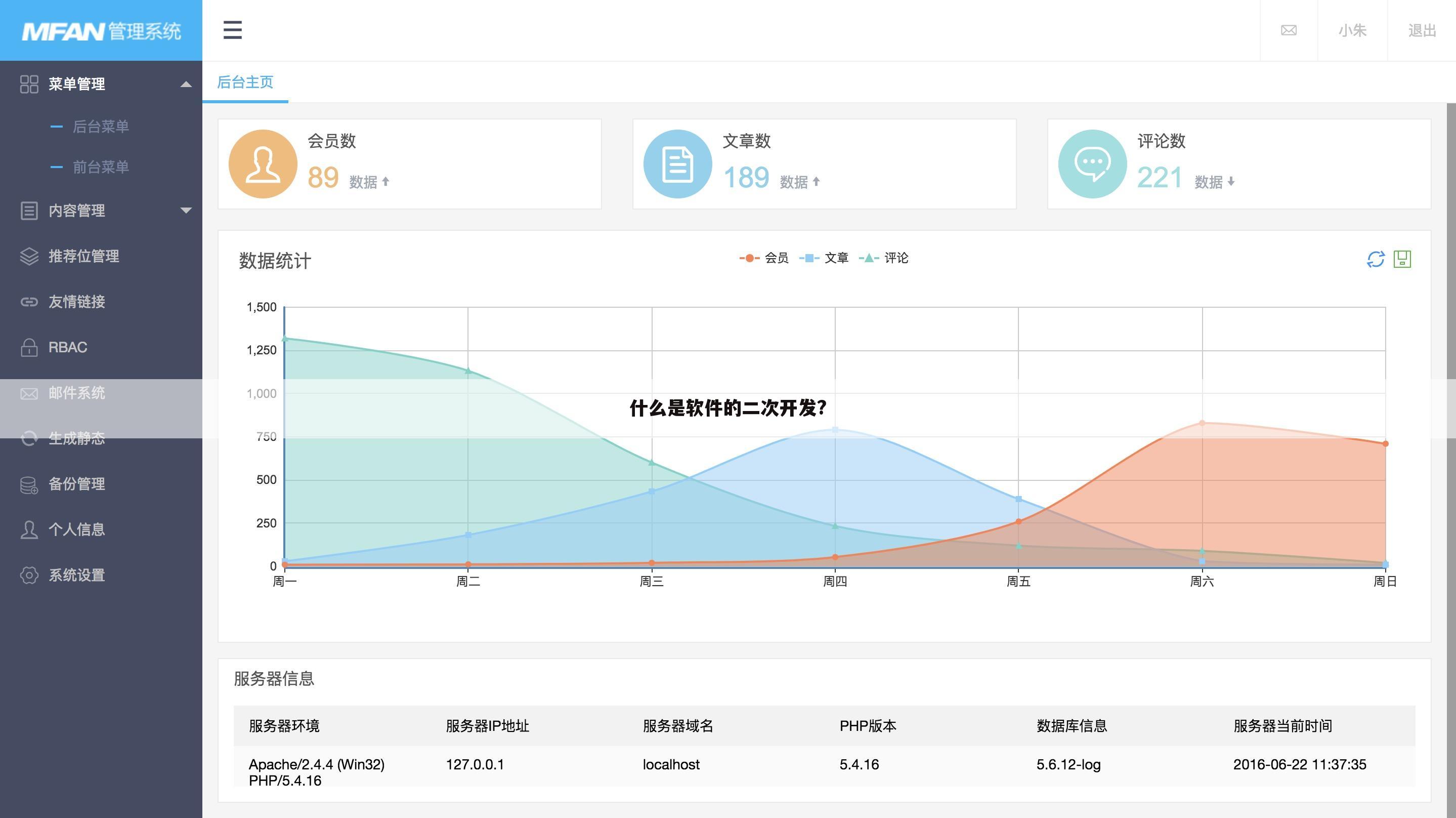
Task: Click the 推荐位管理 layers icon
Action: (29, 256)
